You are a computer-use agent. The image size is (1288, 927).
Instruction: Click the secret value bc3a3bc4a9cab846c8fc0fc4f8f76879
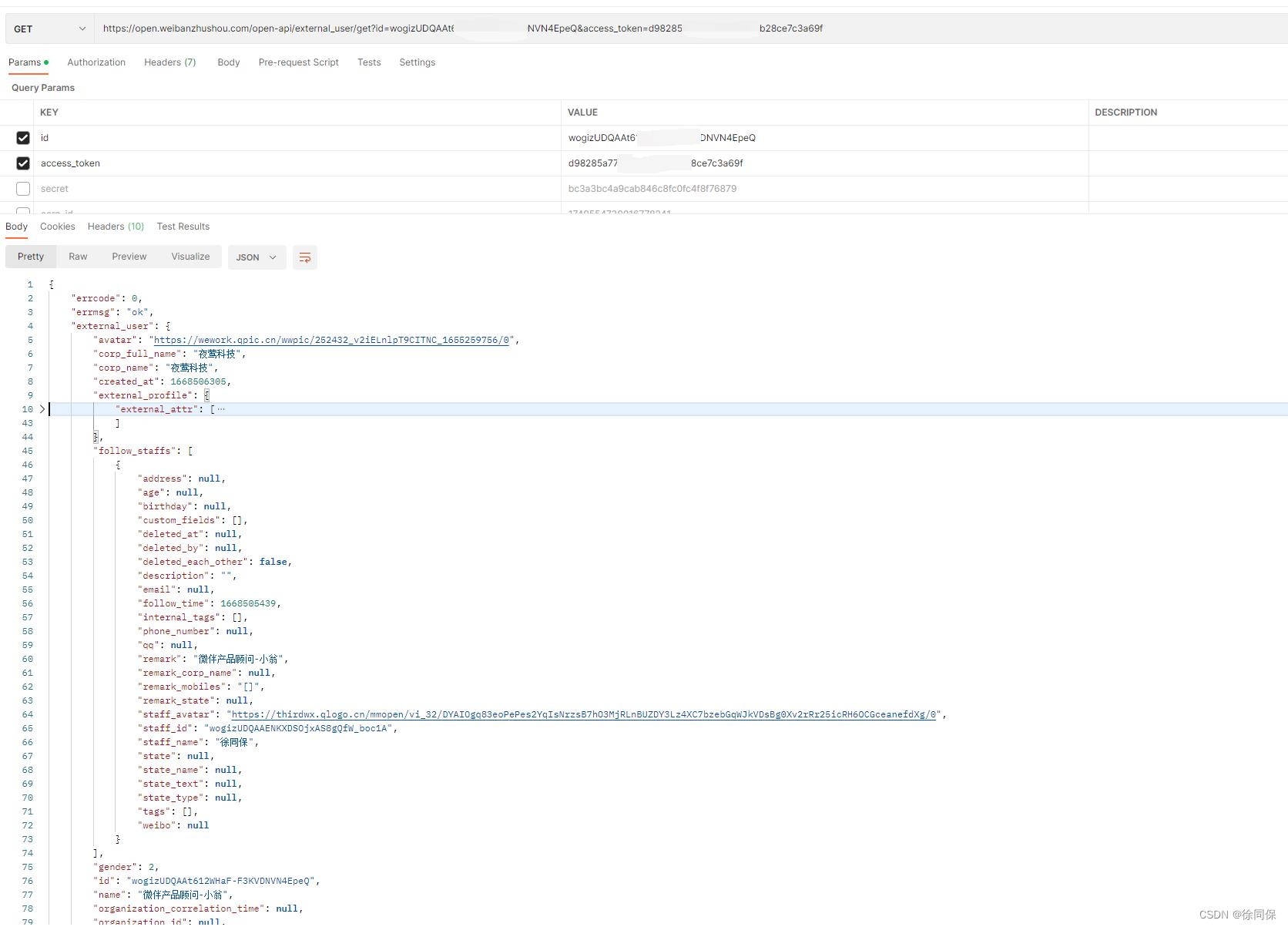[652, 189]
